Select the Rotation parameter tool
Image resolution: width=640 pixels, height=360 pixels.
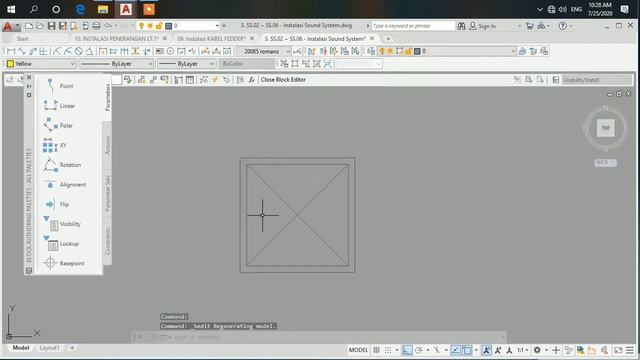[x=62, y=165]
